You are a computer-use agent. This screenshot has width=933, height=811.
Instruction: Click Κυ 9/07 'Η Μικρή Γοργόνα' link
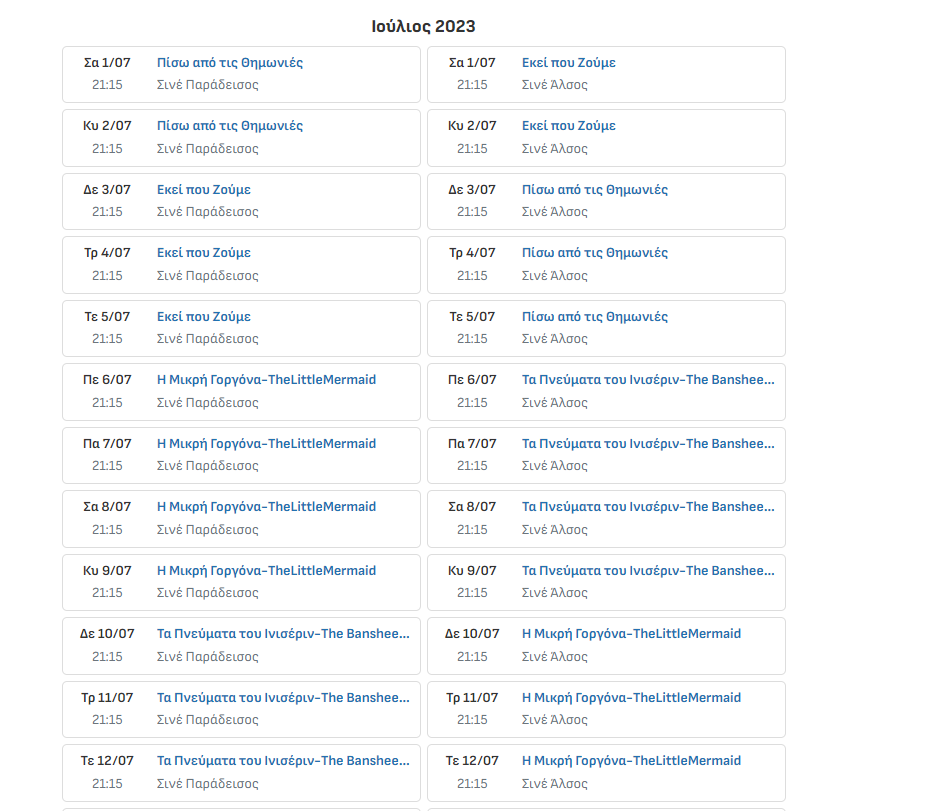tap(266, 571)
